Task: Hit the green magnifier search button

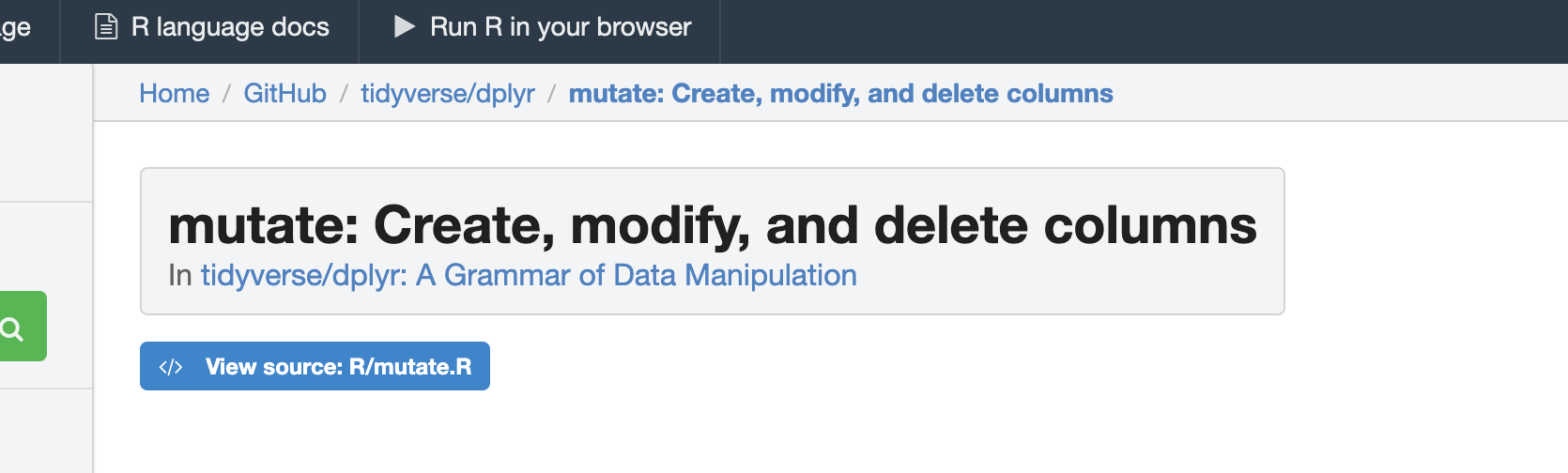Action: coord(13,328)
